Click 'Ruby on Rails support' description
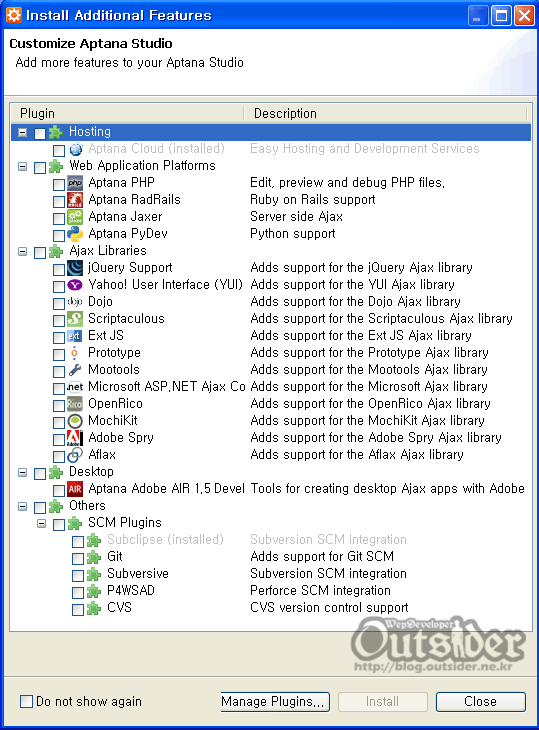 click(313, 200)
